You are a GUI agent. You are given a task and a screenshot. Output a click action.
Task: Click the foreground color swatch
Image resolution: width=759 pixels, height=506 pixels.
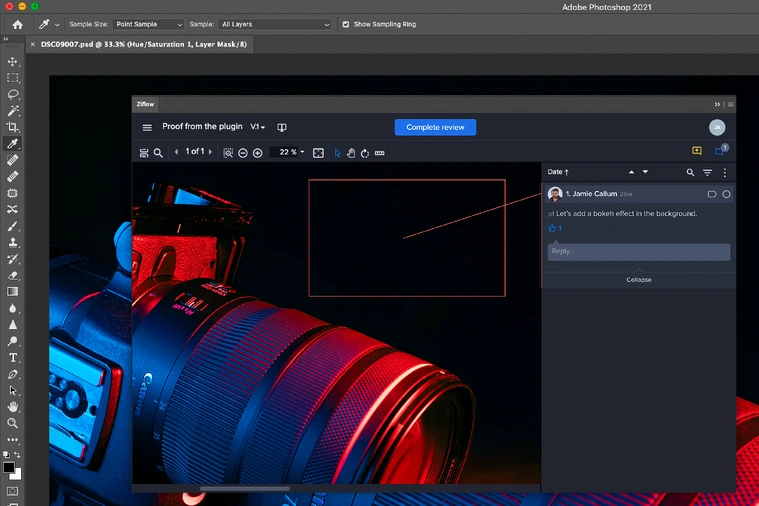tap(9, 467)
